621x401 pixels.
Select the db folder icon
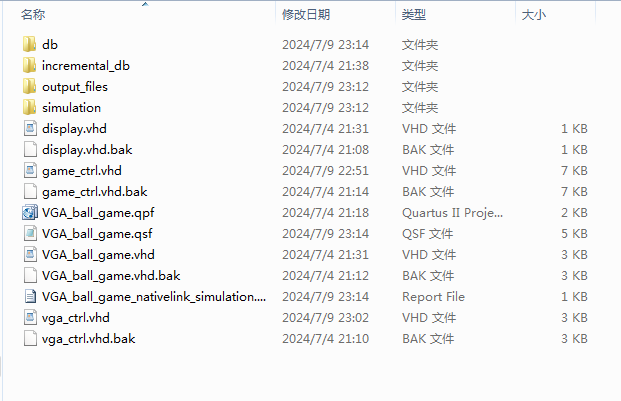click(x=30, y=44)
